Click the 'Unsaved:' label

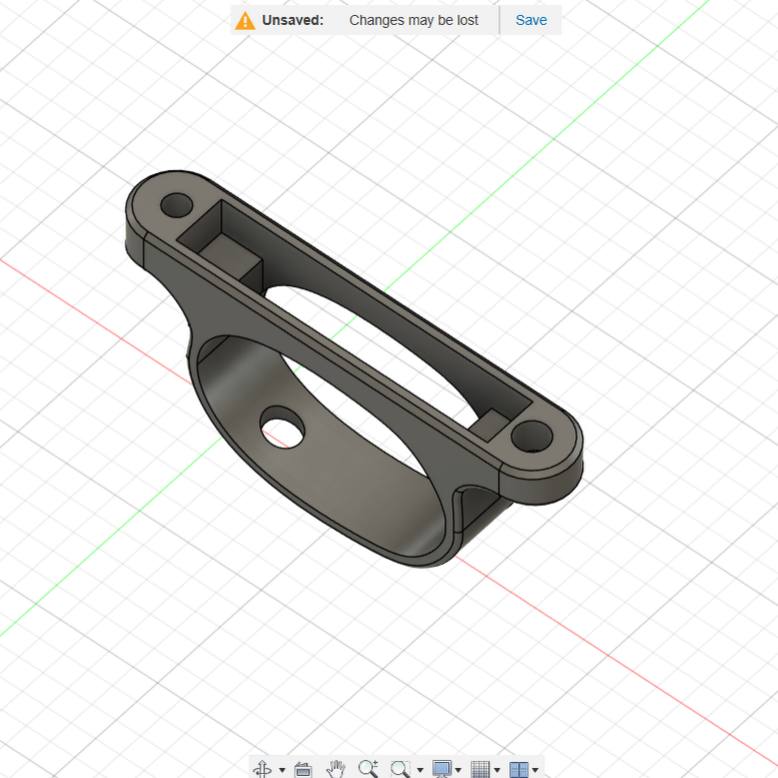pyautogui.click(x=292, y=20)
